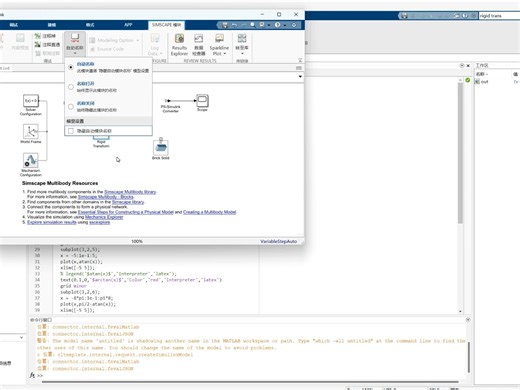
Task: Collapse the Simulink ribbon toolstrip
Action: point(300,60)
